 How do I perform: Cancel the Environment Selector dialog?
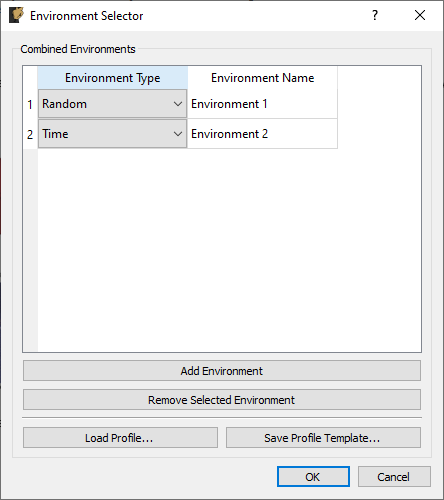pyautogui.click(x=394, y=477)
